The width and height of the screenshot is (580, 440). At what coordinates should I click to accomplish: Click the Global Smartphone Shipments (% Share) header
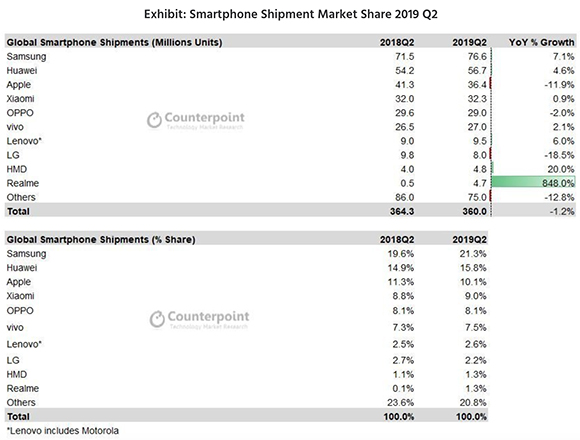(x=101, y=240)
